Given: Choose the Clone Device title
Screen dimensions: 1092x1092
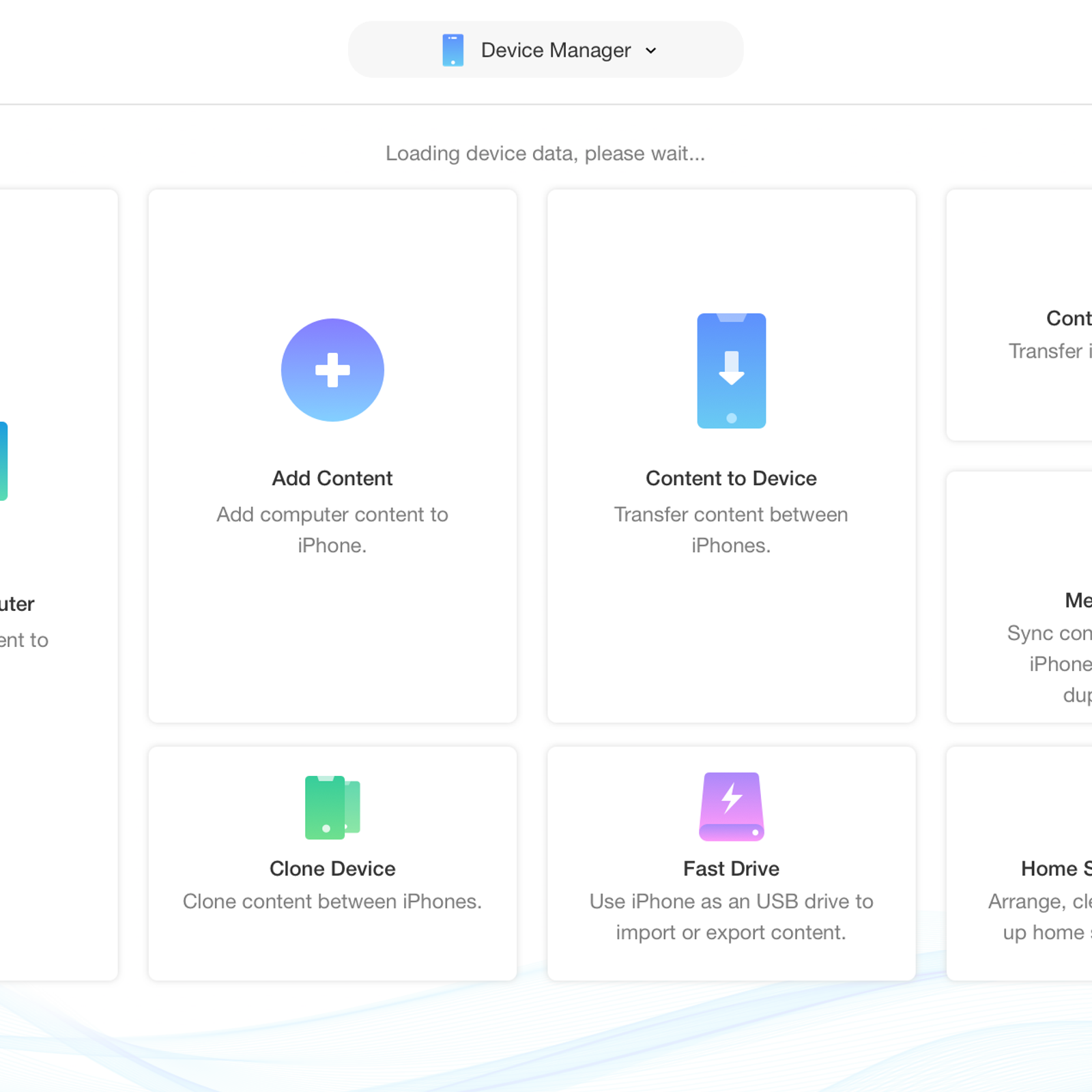Looking at the screenshot, I should (x=332, y=869).
